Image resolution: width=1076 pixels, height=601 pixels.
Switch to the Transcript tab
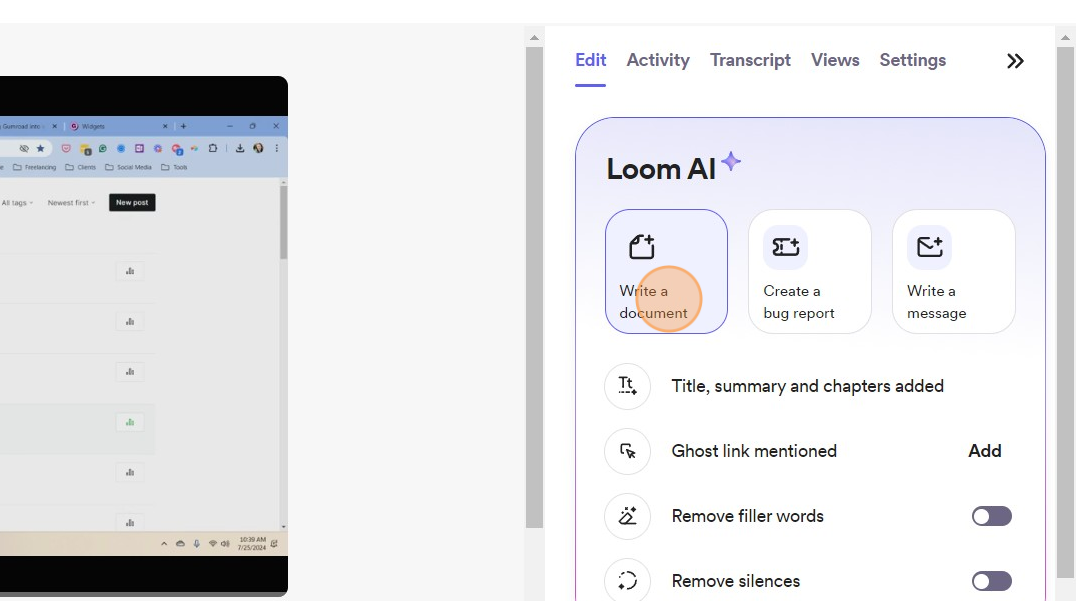pos(750,60)
